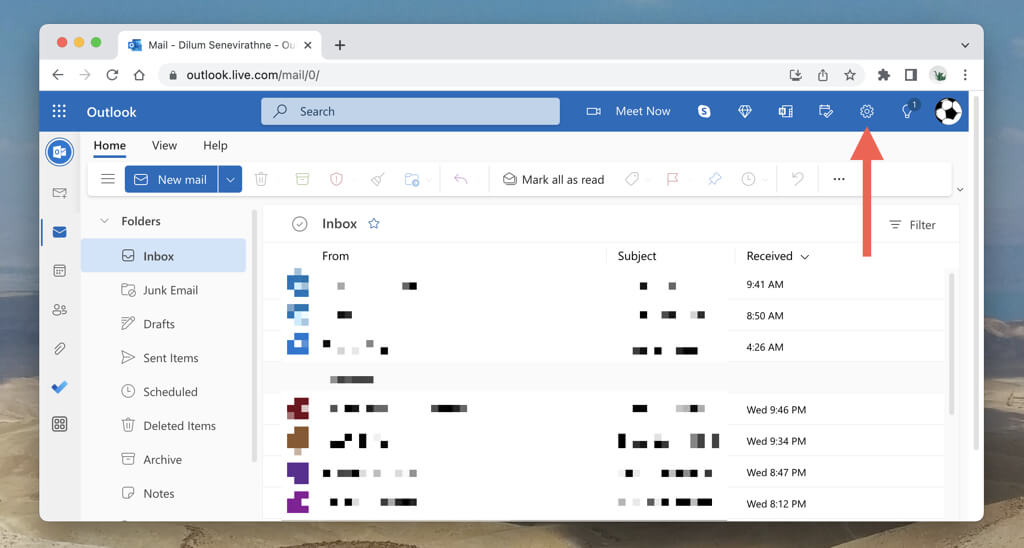Open the Filter menu
This screenshot has height=548, width=1024.
click(912, 225)
